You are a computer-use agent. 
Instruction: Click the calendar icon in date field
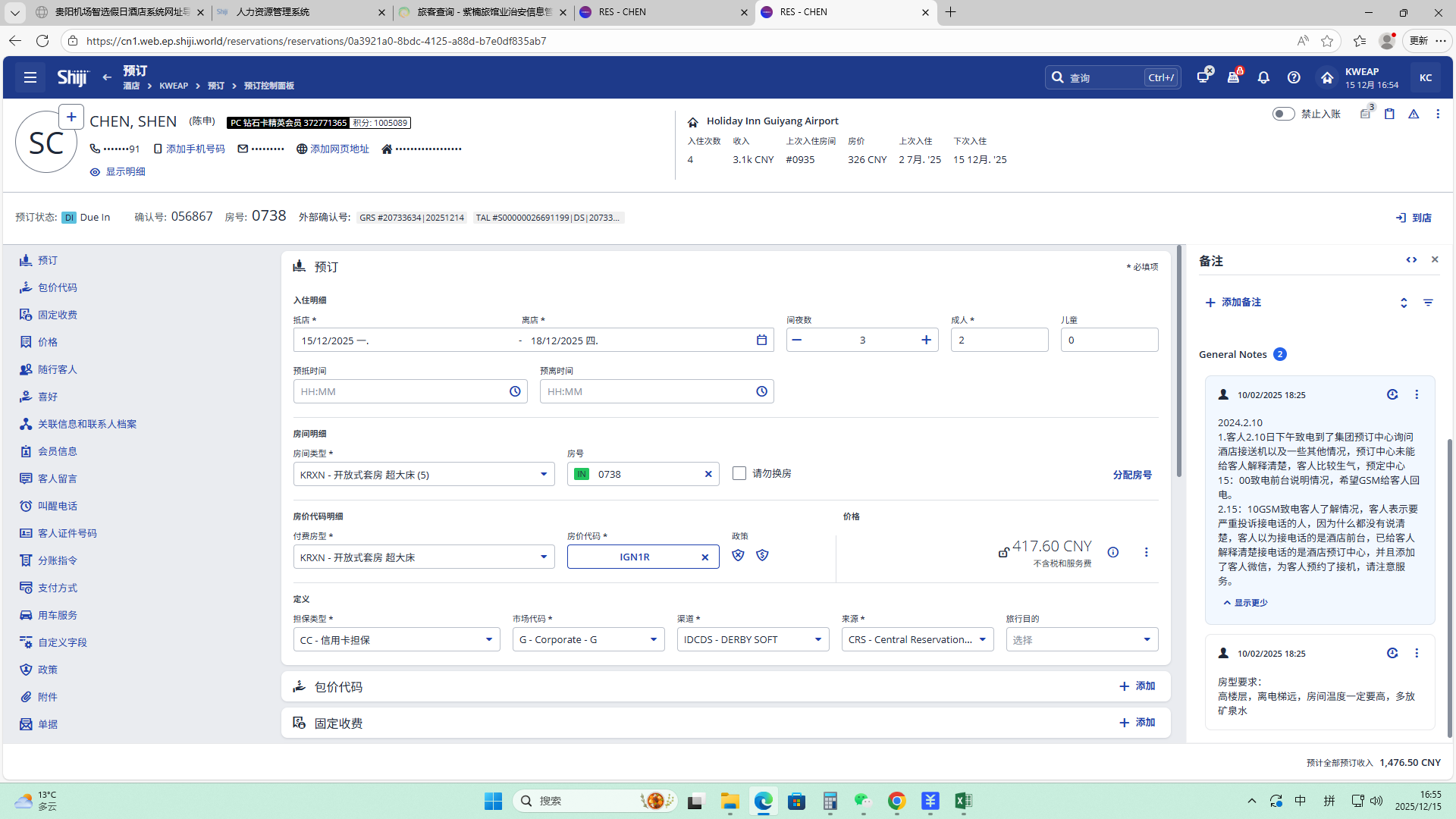click(x=761, y=340)
